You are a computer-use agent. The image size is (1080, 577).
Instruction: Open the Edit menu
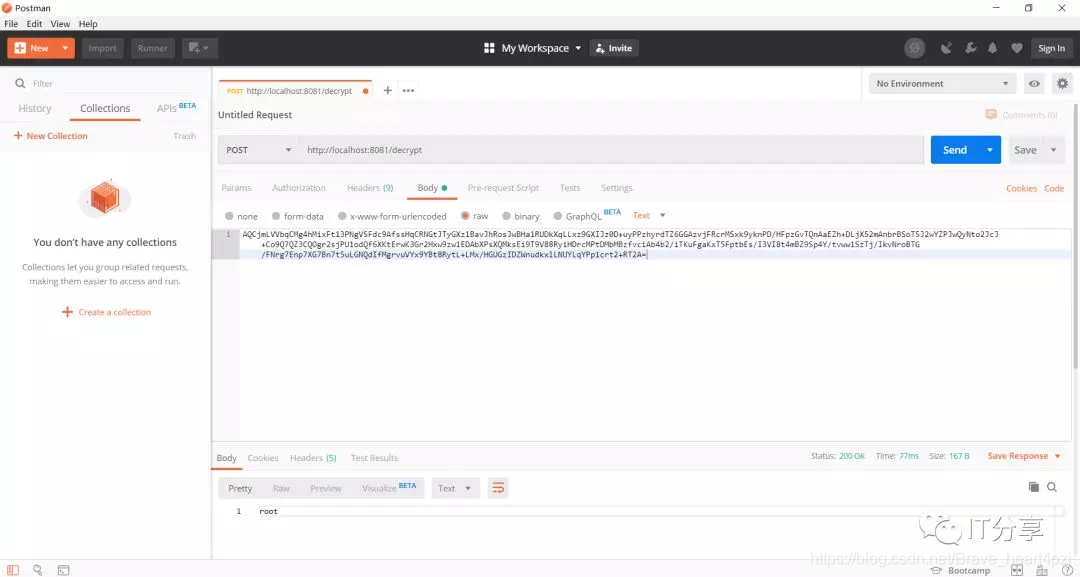click(34, 23)
